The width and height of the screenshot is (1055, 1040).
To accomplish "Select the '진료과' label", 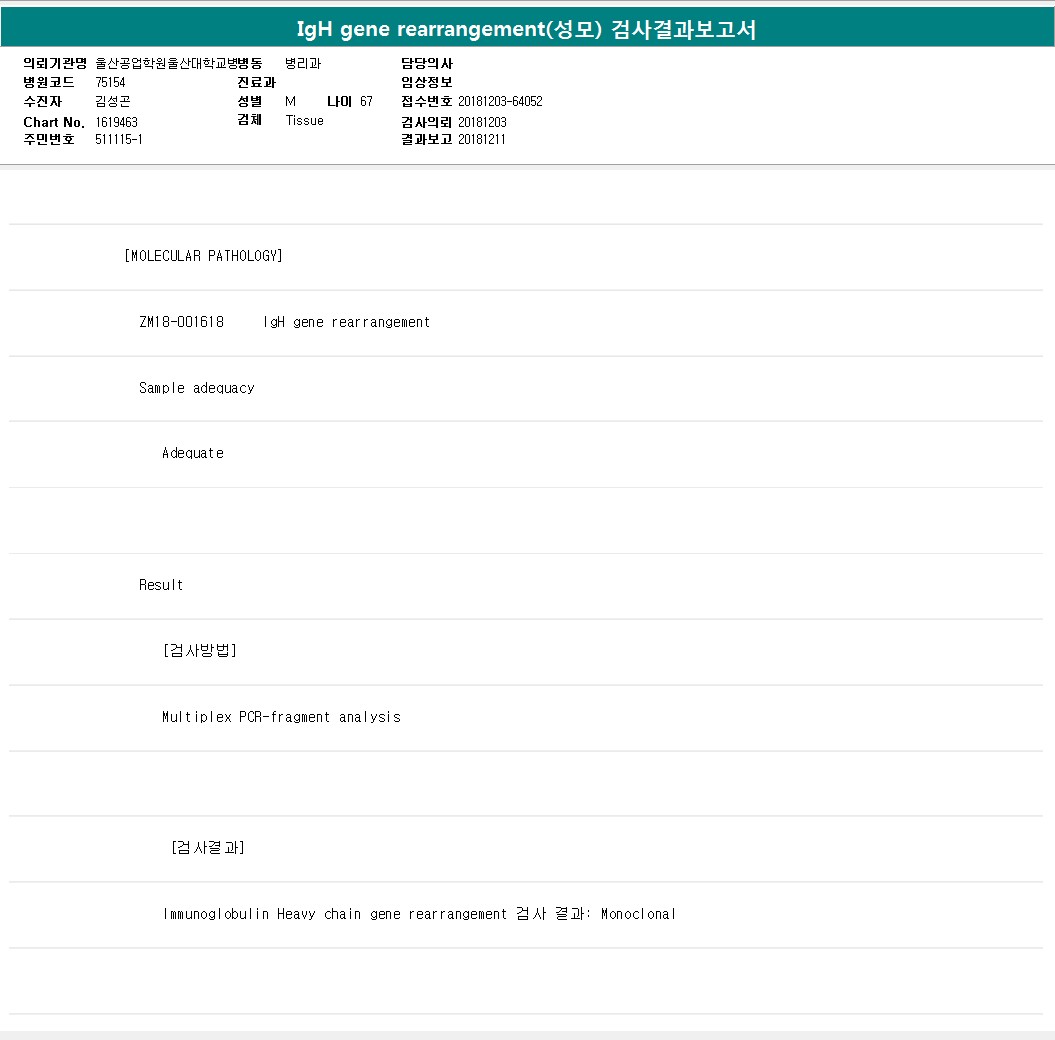I will 256,82.
